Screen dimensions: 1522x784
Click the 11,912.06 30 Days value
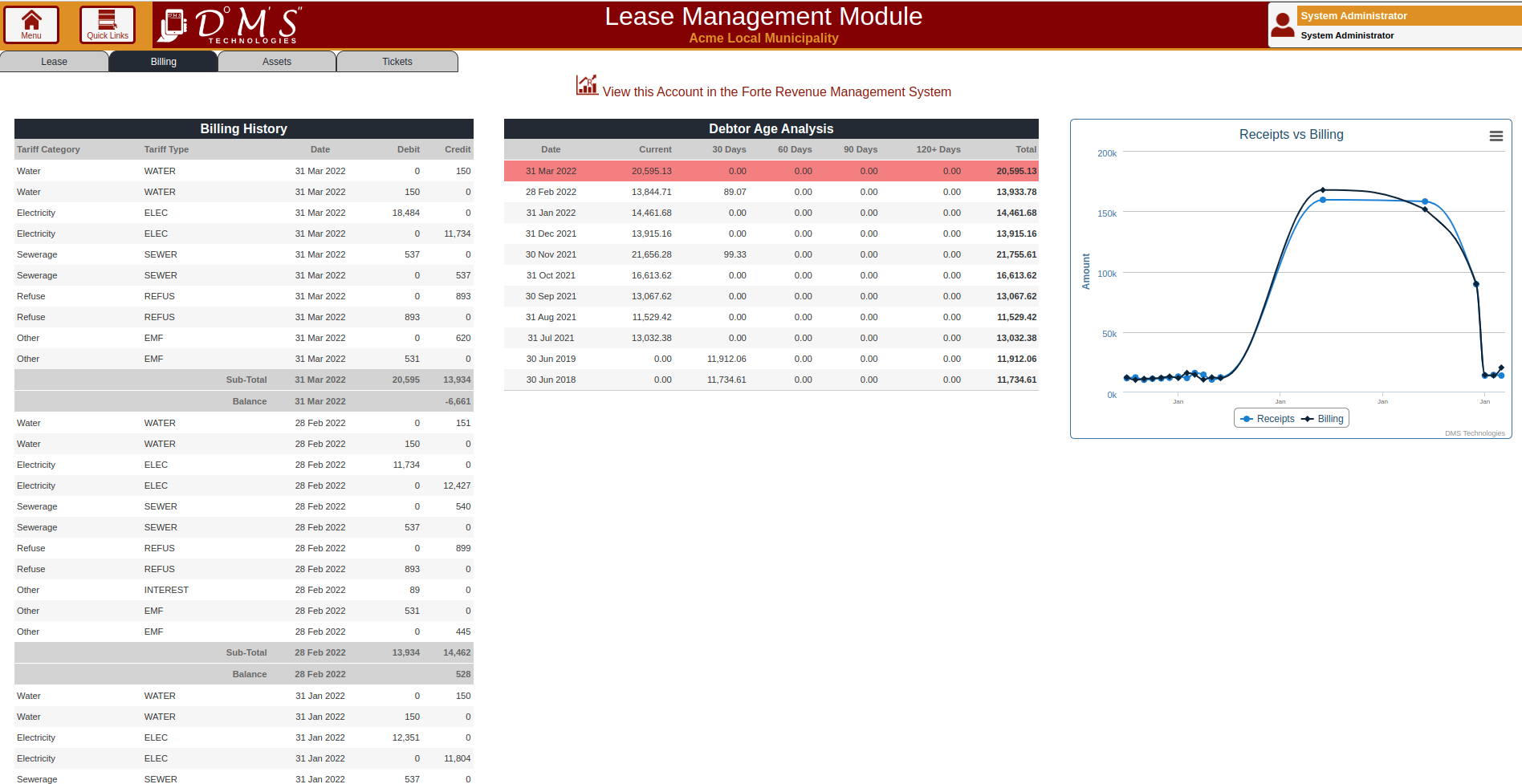point(726,359)
